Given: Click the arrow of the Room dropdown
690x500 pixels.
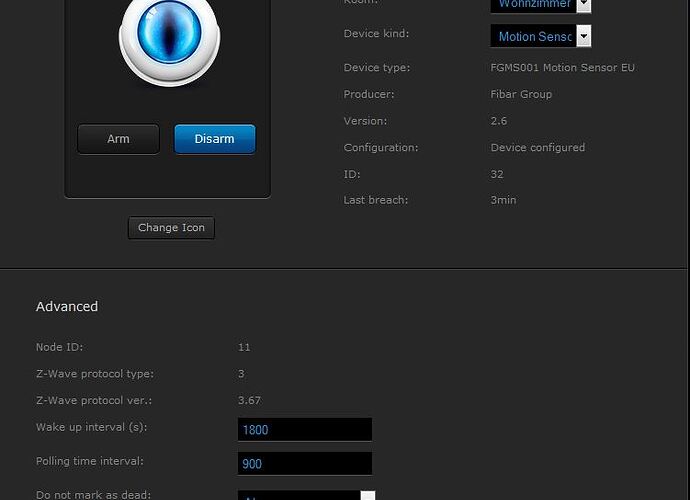Looking at the screenshot, I should [x=584, y=5].
